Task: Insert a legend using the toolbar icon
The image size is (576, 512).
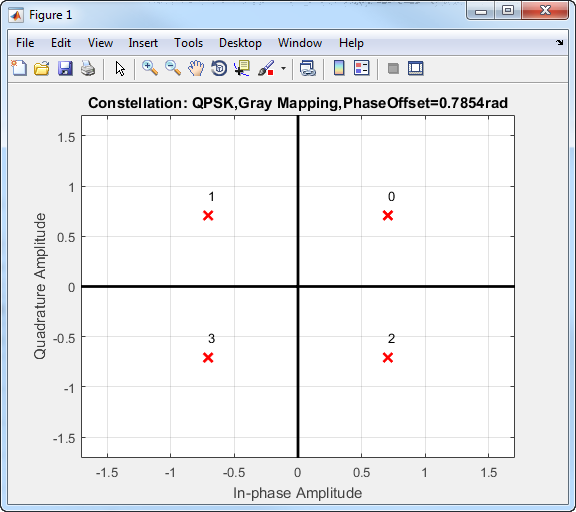Action: click(x=361, y=68)
